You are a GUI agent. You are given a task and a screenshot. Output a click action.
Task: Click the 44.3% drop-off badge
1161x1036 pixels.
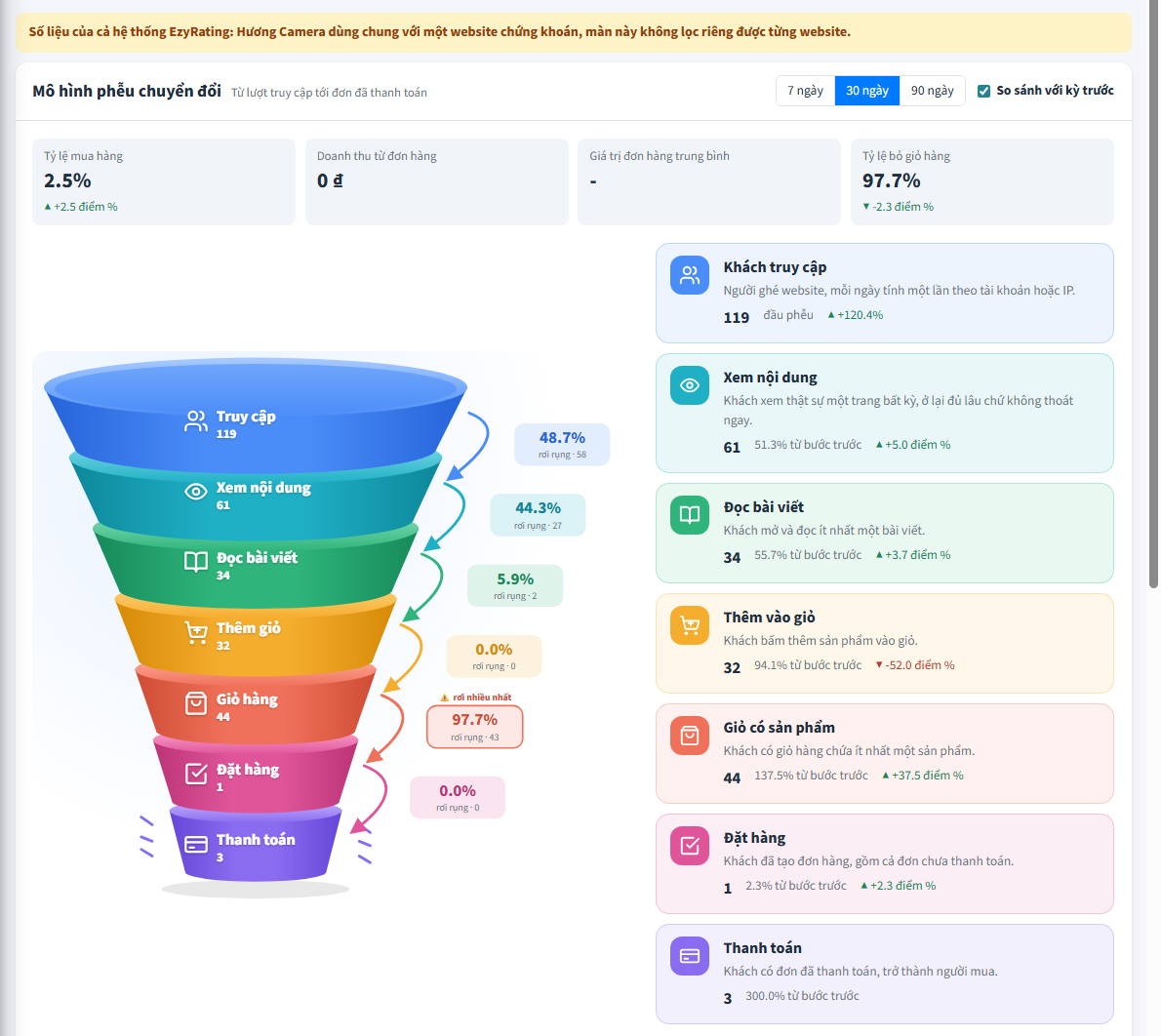tap(538, 515)
